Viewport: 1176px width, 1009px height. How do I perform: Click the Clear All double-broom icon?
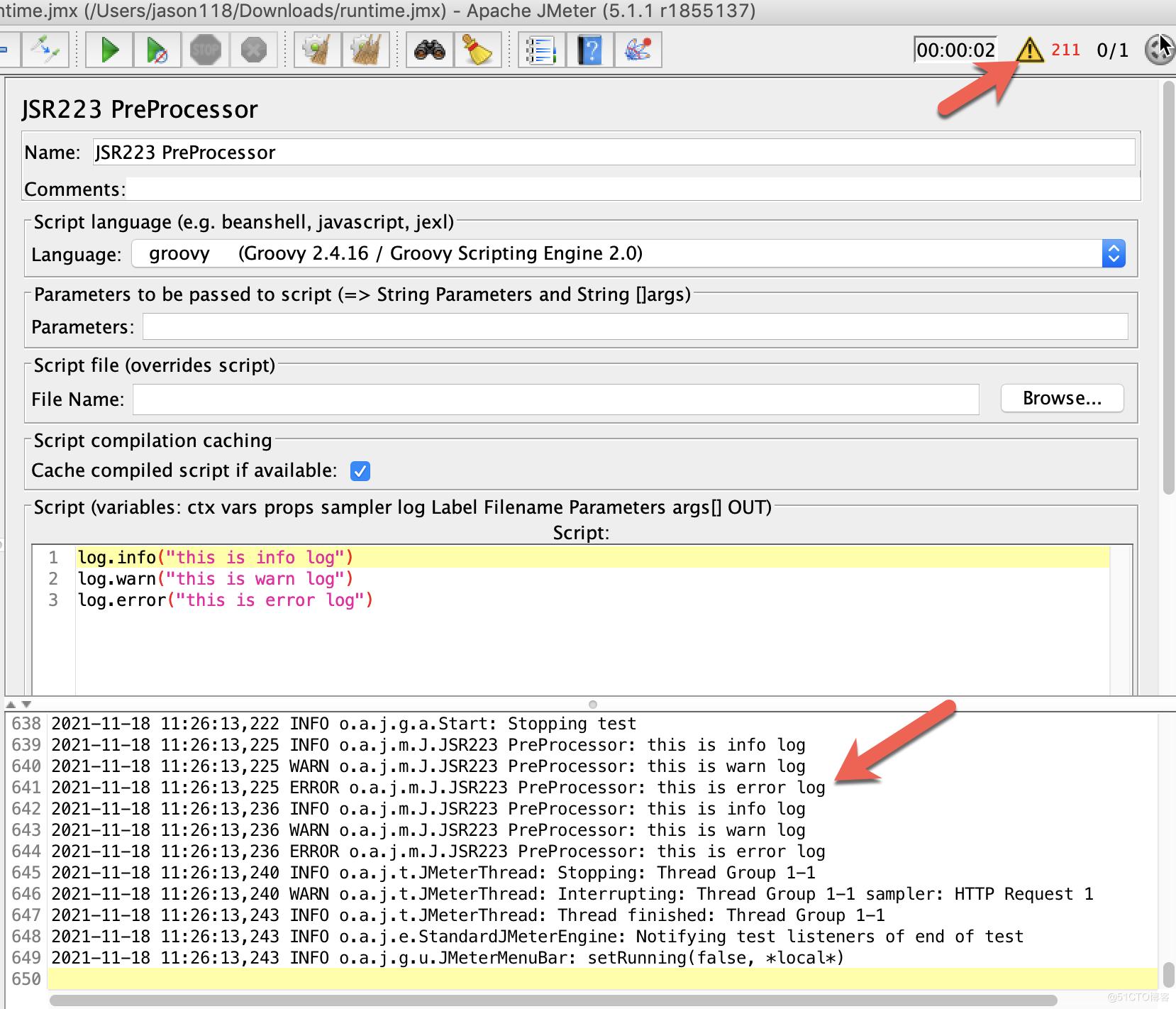click(365, 50)
